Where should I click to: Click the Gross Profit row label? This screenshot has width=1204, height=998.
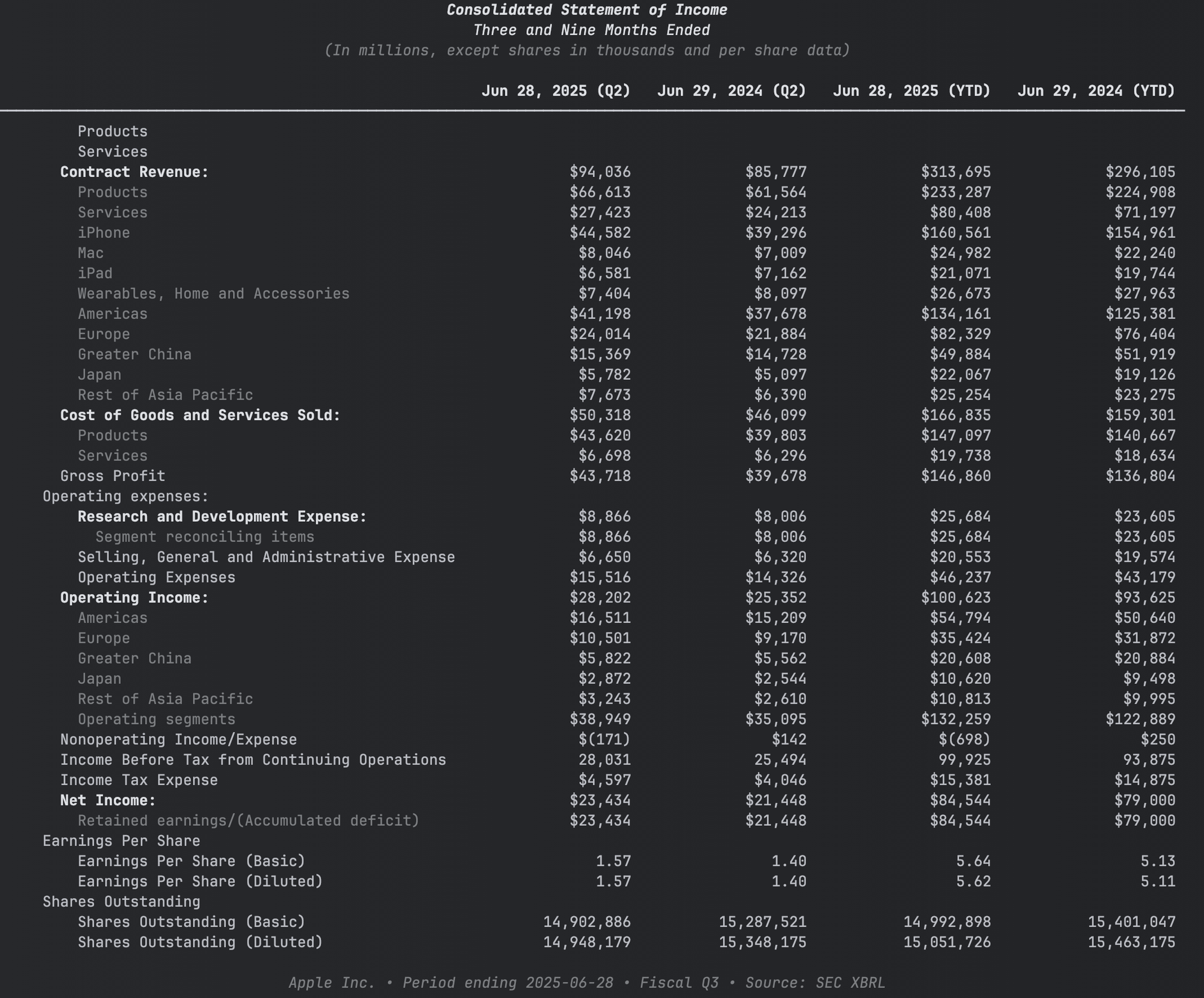113,476
